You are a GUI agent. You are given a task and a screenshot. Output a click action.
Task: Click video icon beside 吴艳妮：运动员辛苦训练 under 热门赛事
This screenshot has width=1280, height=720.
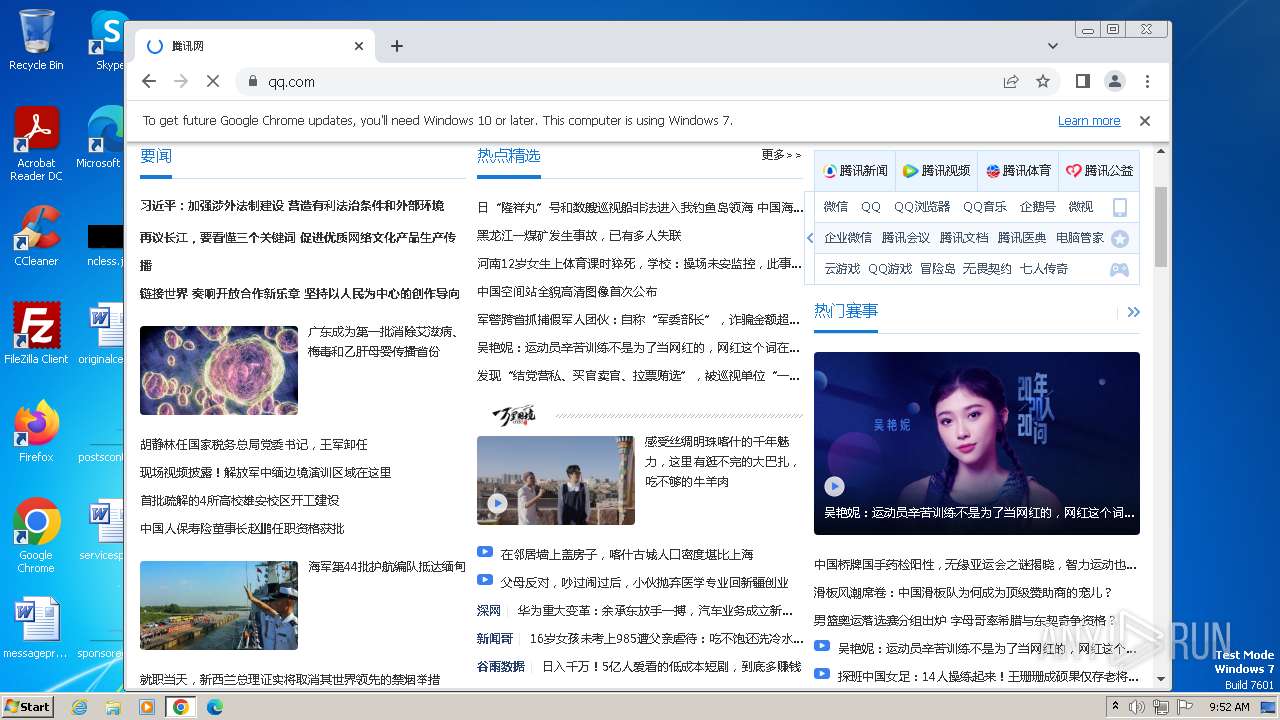tap(822, 647)
